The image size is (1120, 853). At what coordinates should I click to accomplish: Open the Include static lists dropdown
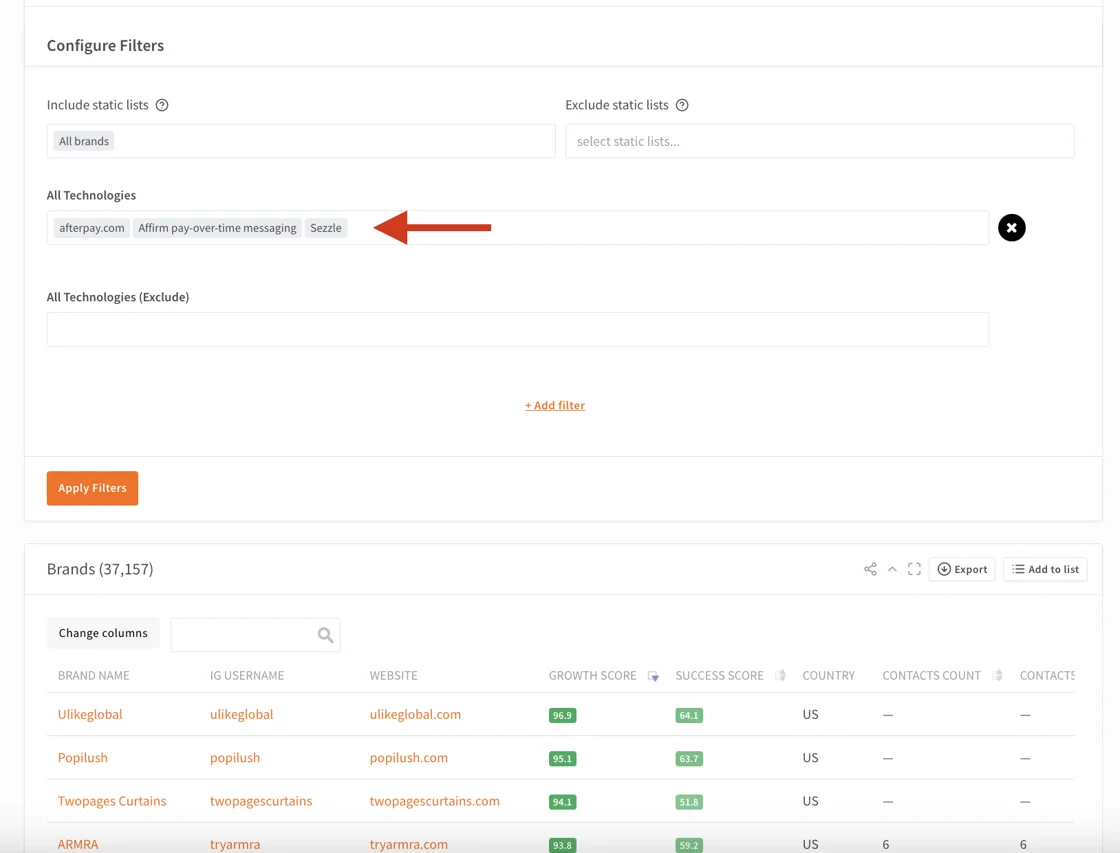pos(330,141)
